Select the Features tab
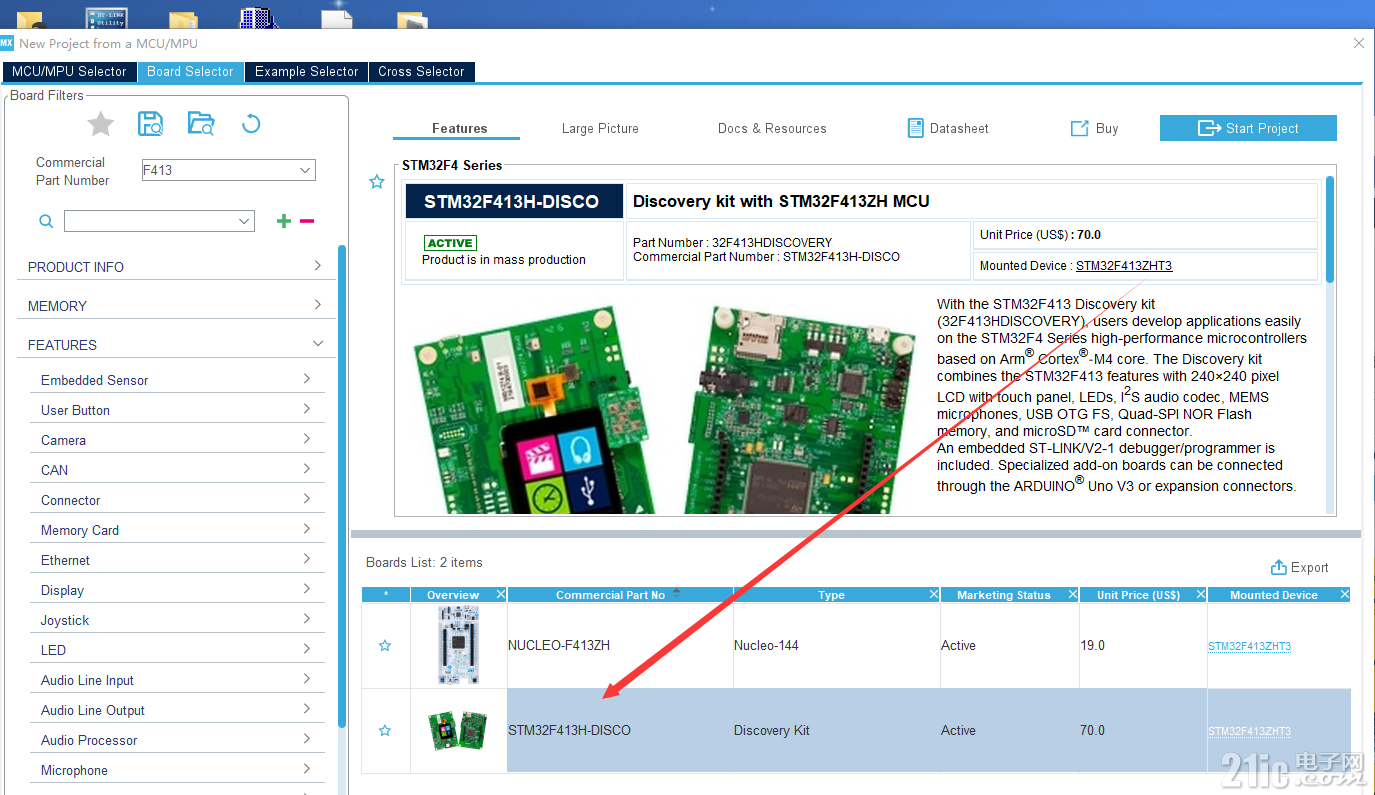Screen dimensions: 1375x795 coord(459,128)
